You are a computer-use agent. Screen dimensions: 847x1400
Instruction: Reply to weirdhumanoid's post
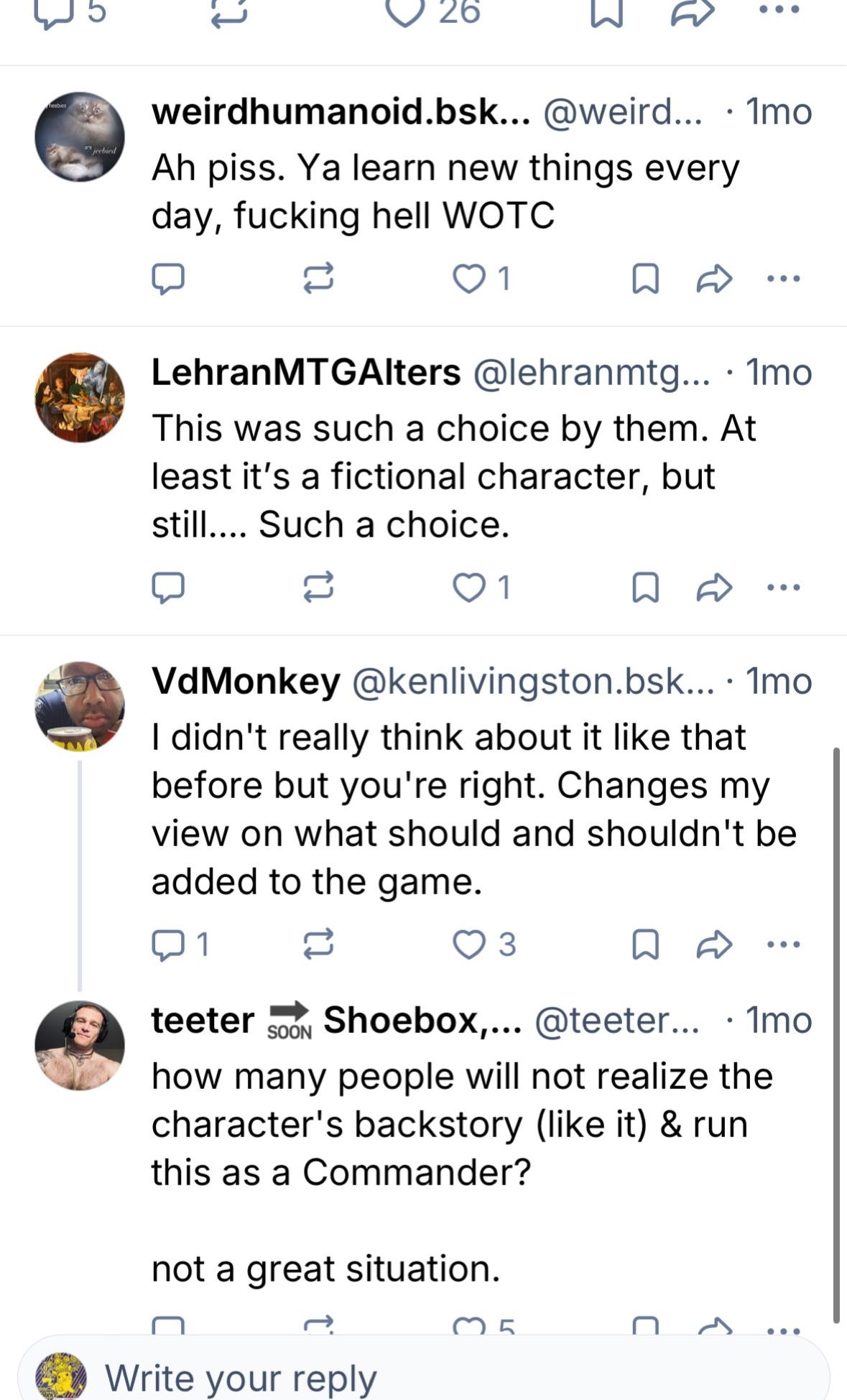coord(168,279)
